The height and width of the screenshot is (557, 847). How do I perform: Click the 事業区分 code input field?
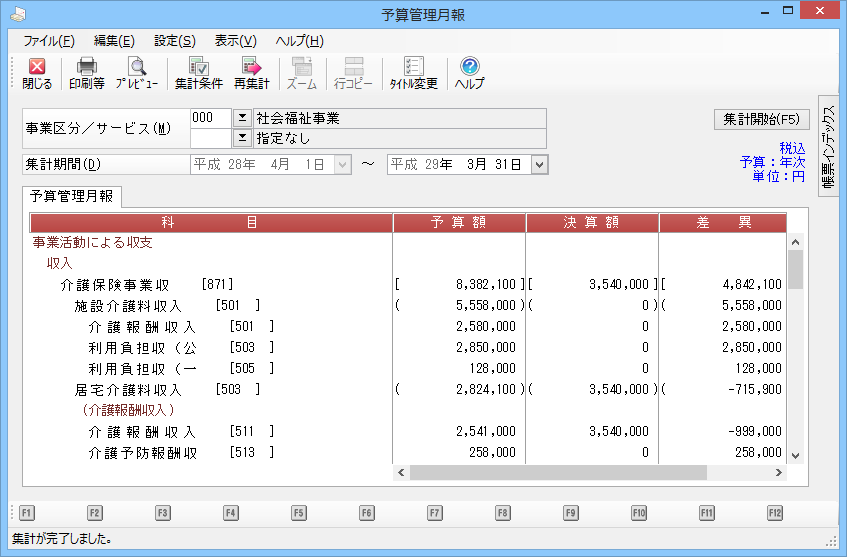(210, 118)
